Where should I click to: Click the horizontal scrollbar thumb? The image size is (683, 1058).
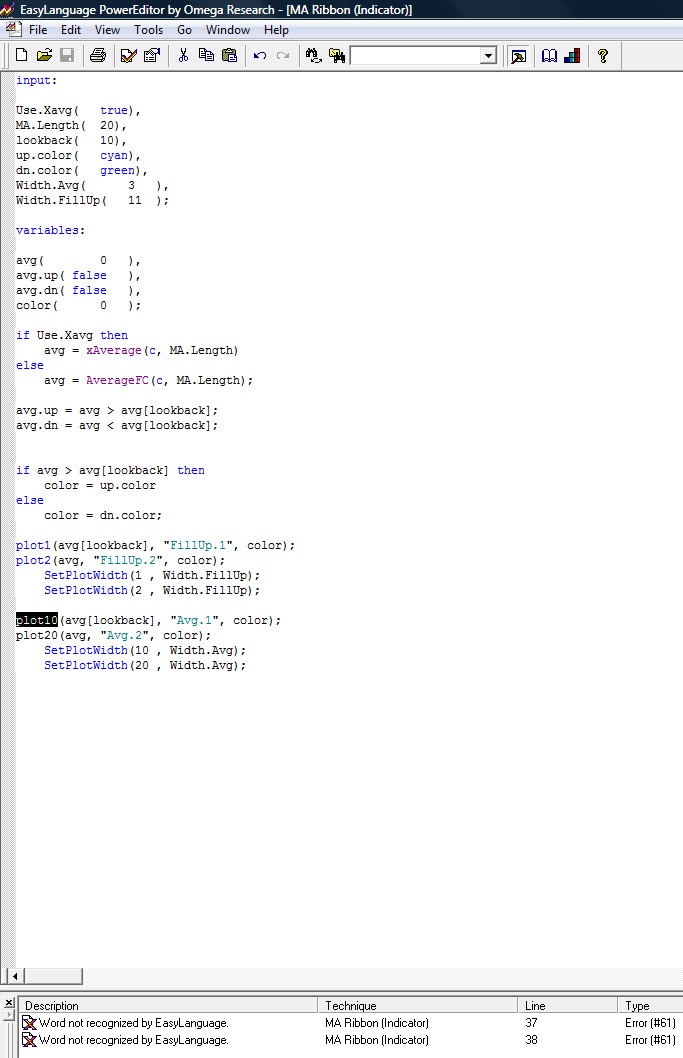(53, 976)
